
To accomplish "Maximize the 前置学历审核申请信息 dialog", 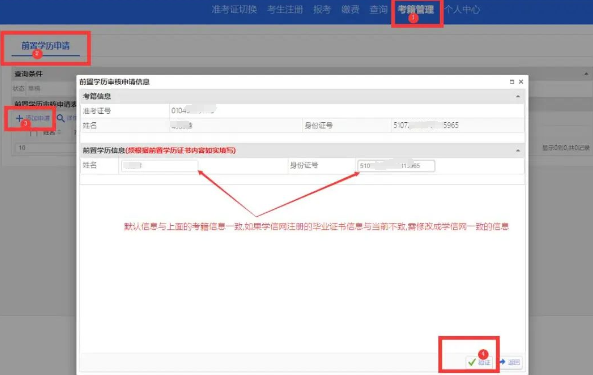I will click(512, 82).
